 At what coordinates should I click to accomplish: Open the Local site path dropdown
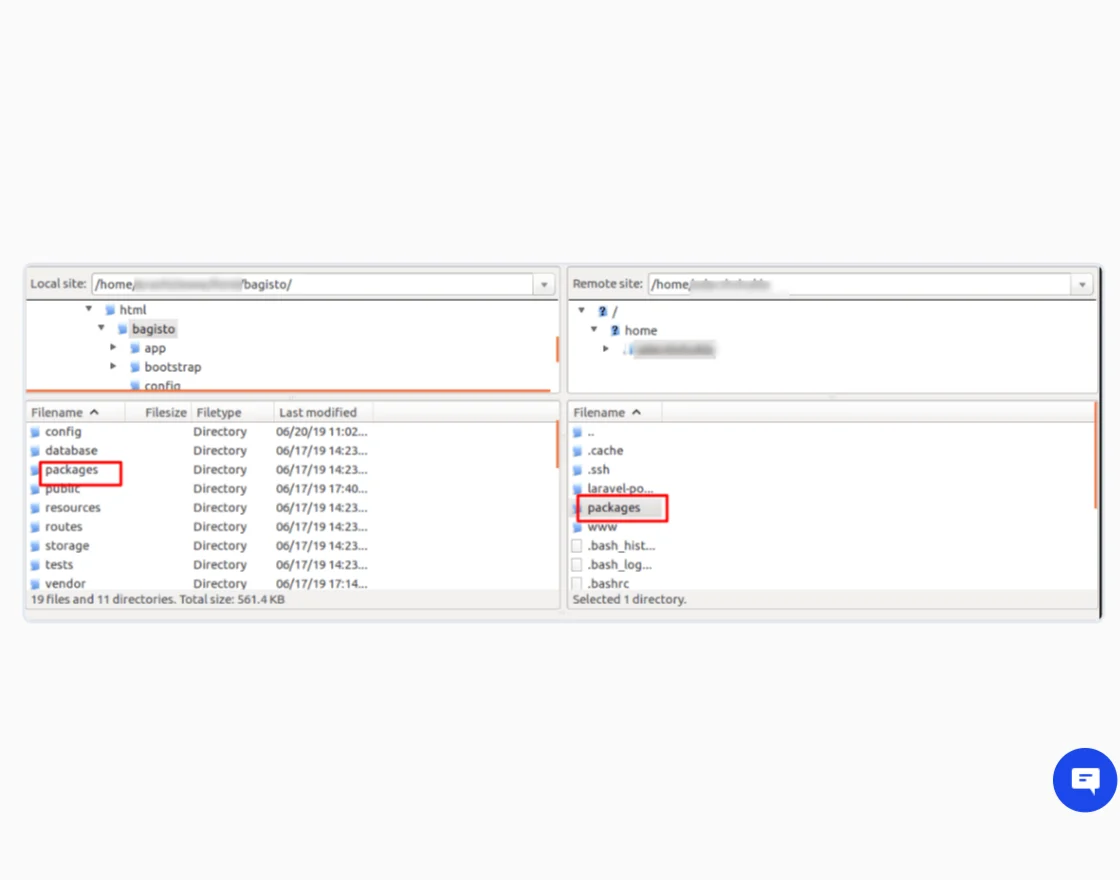point(544,284)
